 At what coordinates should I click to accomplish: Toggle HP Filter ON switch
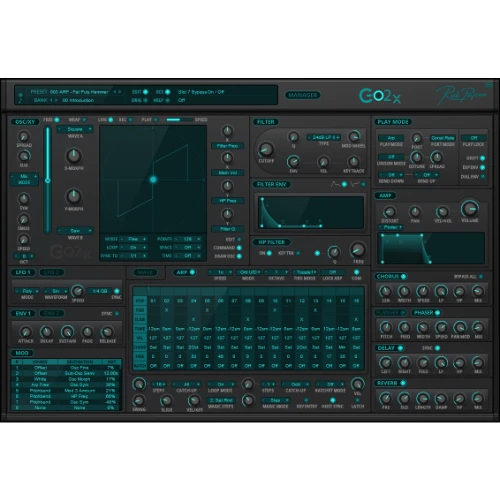(269, 253)
